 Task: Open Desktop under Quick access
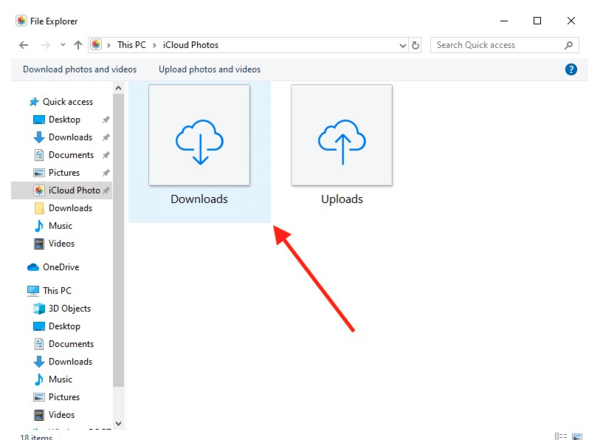64,119
